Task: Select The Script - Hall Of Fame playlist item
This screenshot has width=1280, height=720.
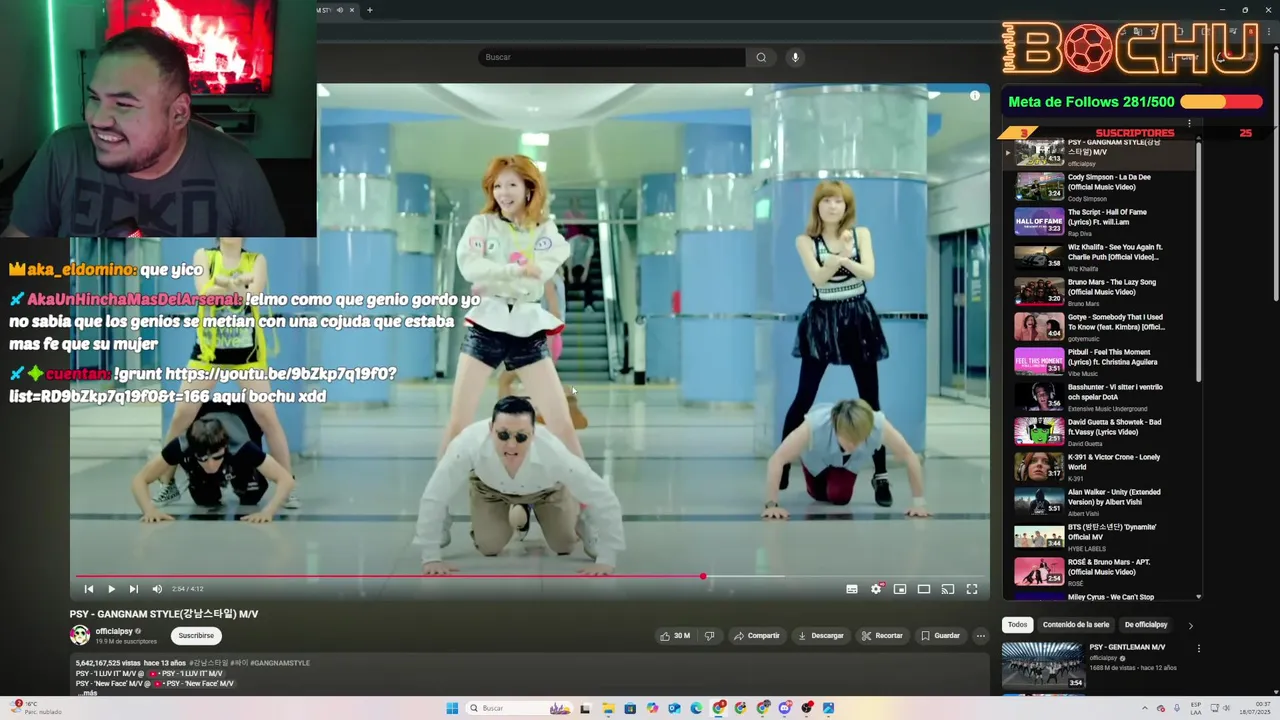Action: [x=1098, y=221]
